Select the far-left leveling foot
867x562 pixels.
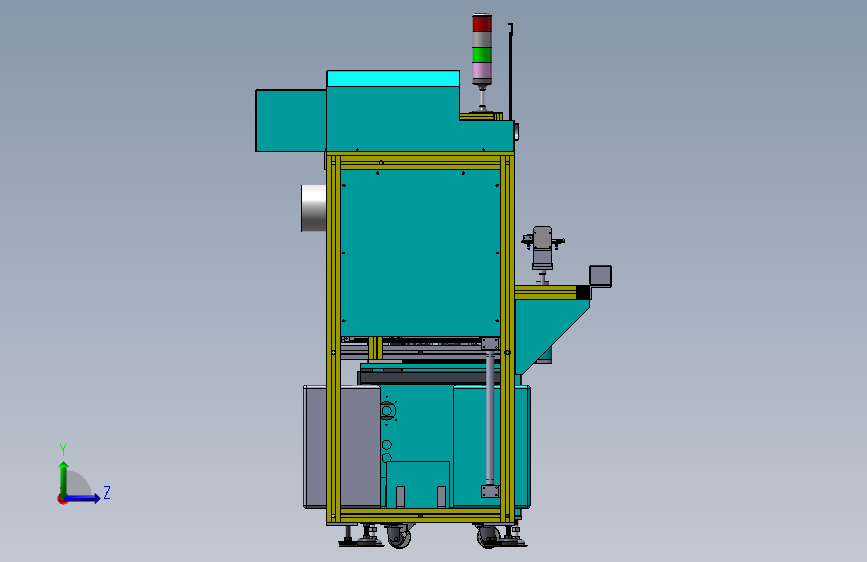[x=348, y=537]
